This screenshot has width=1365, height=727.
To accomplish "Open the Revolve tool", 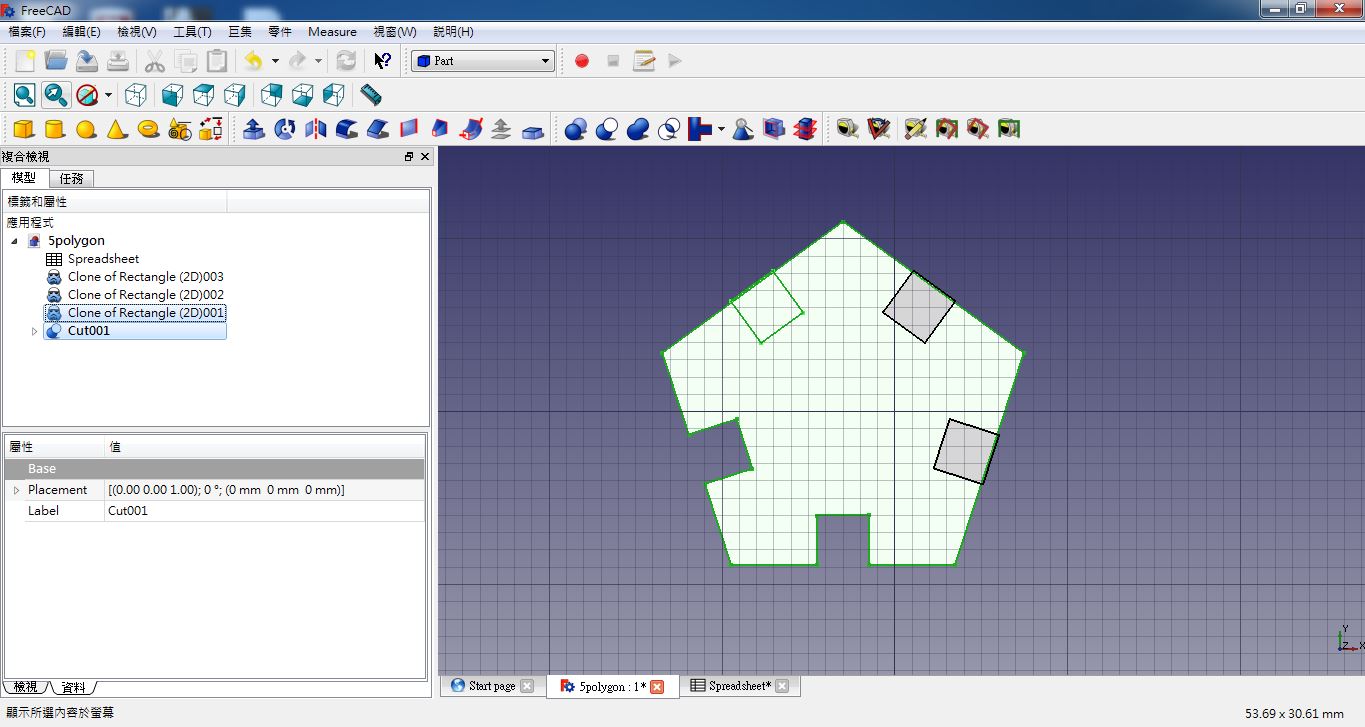I will pos(285,128).
